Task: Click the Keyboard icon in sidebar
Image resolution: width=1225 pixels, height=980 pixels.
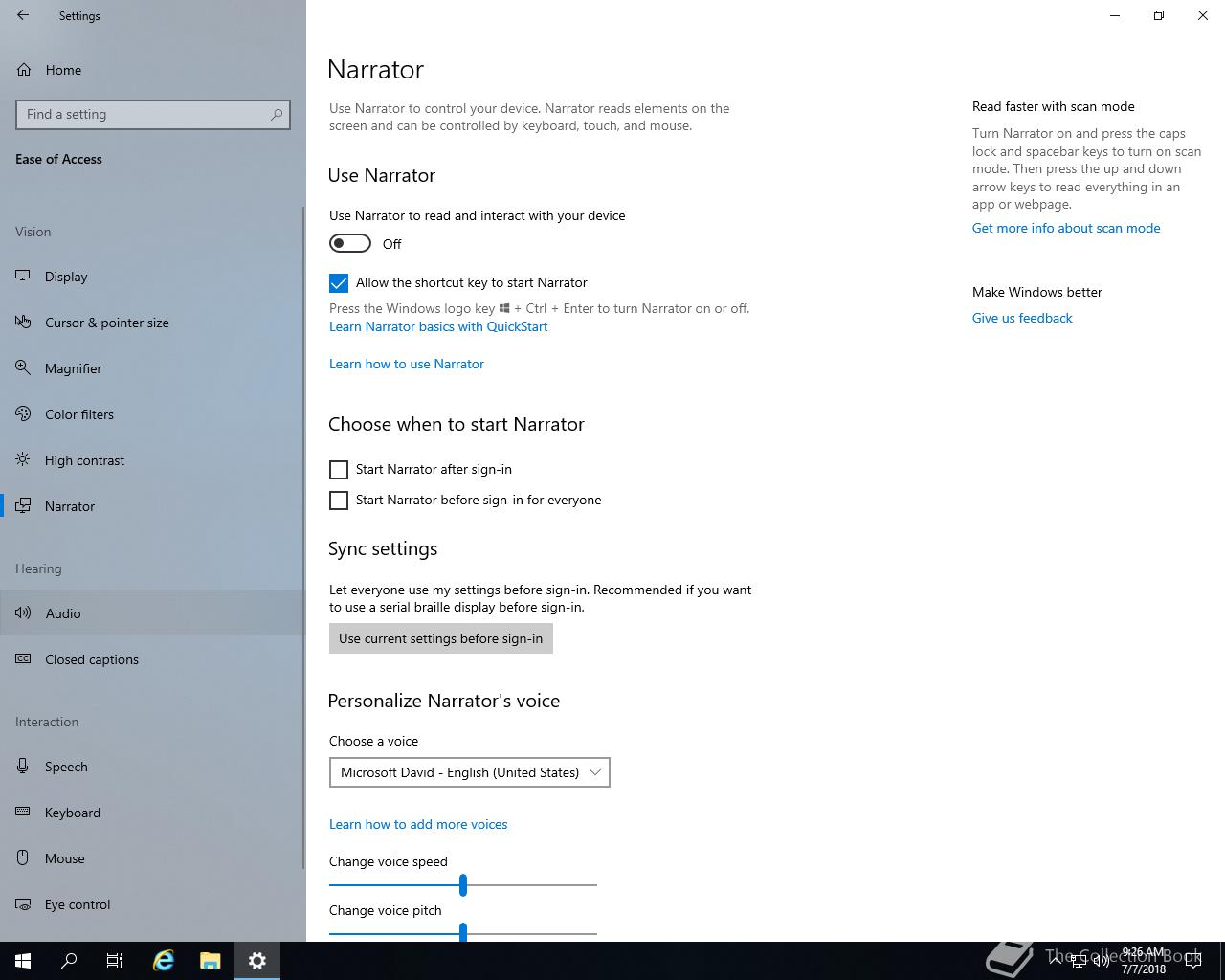Action: point(24,813)
